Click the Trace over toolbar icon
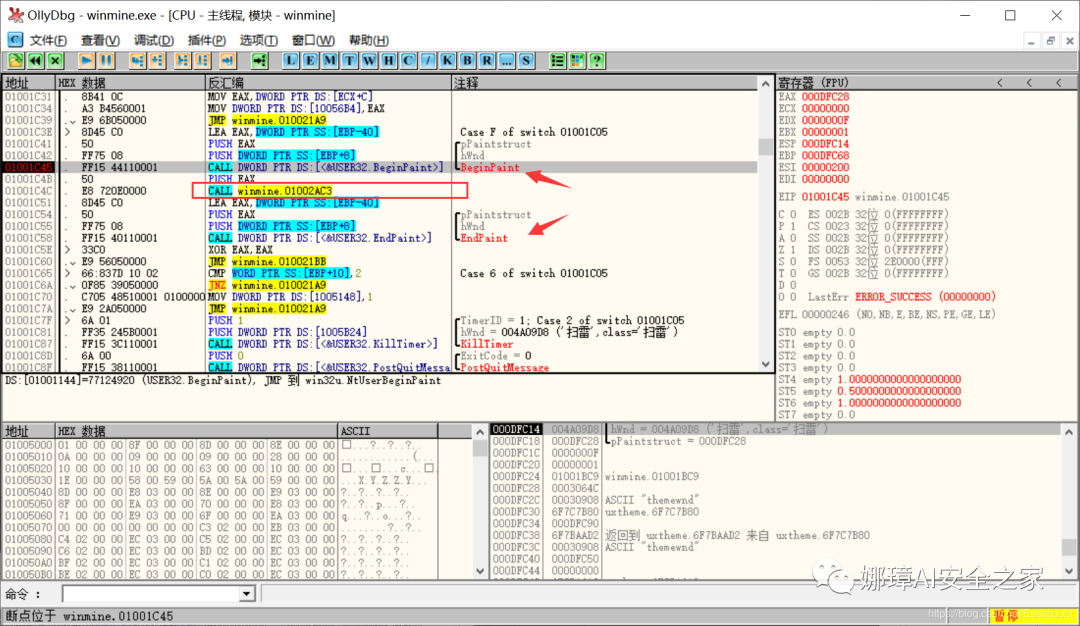 (202, 61)
